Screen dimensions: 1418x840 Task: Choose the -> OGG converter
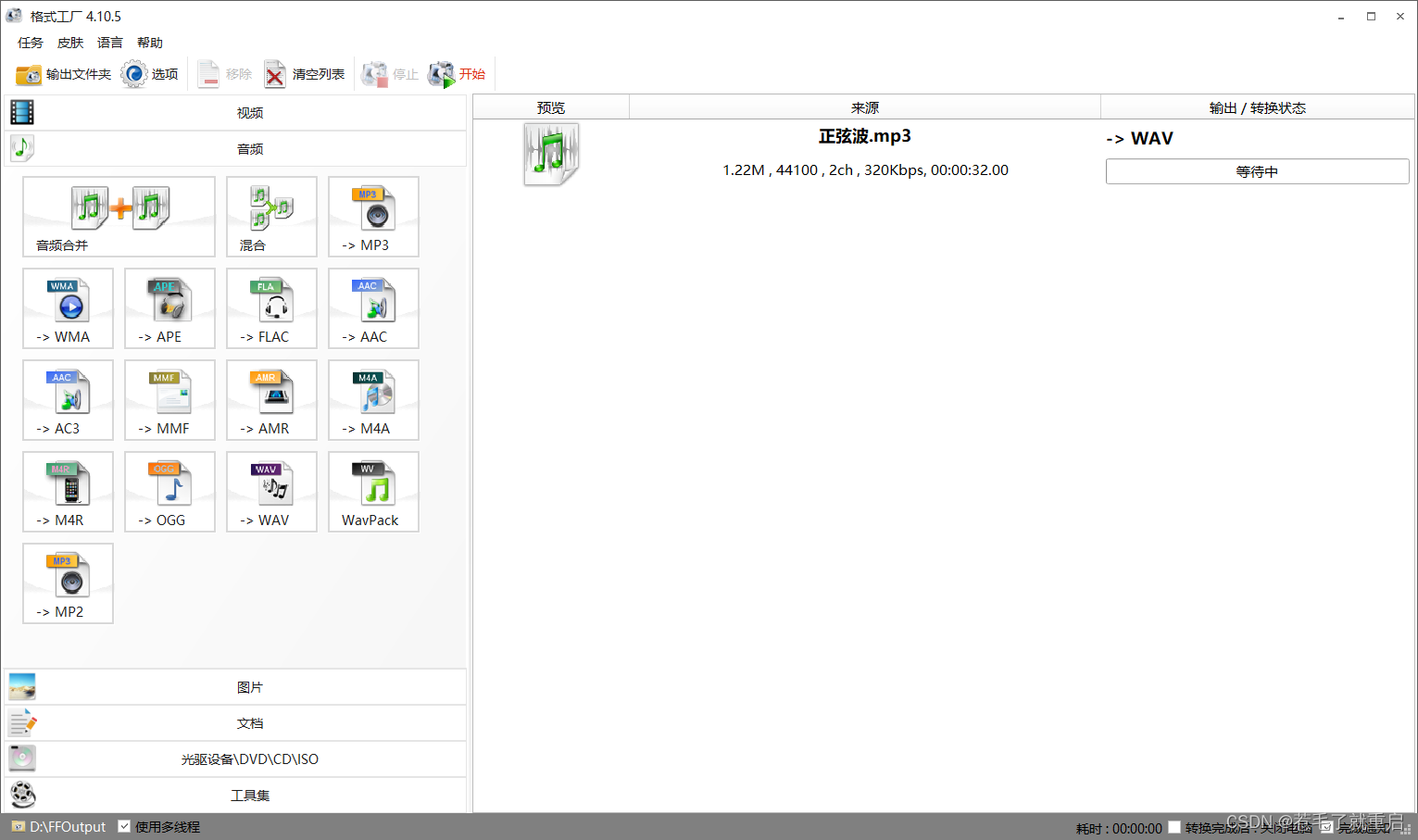coord(169,492)
